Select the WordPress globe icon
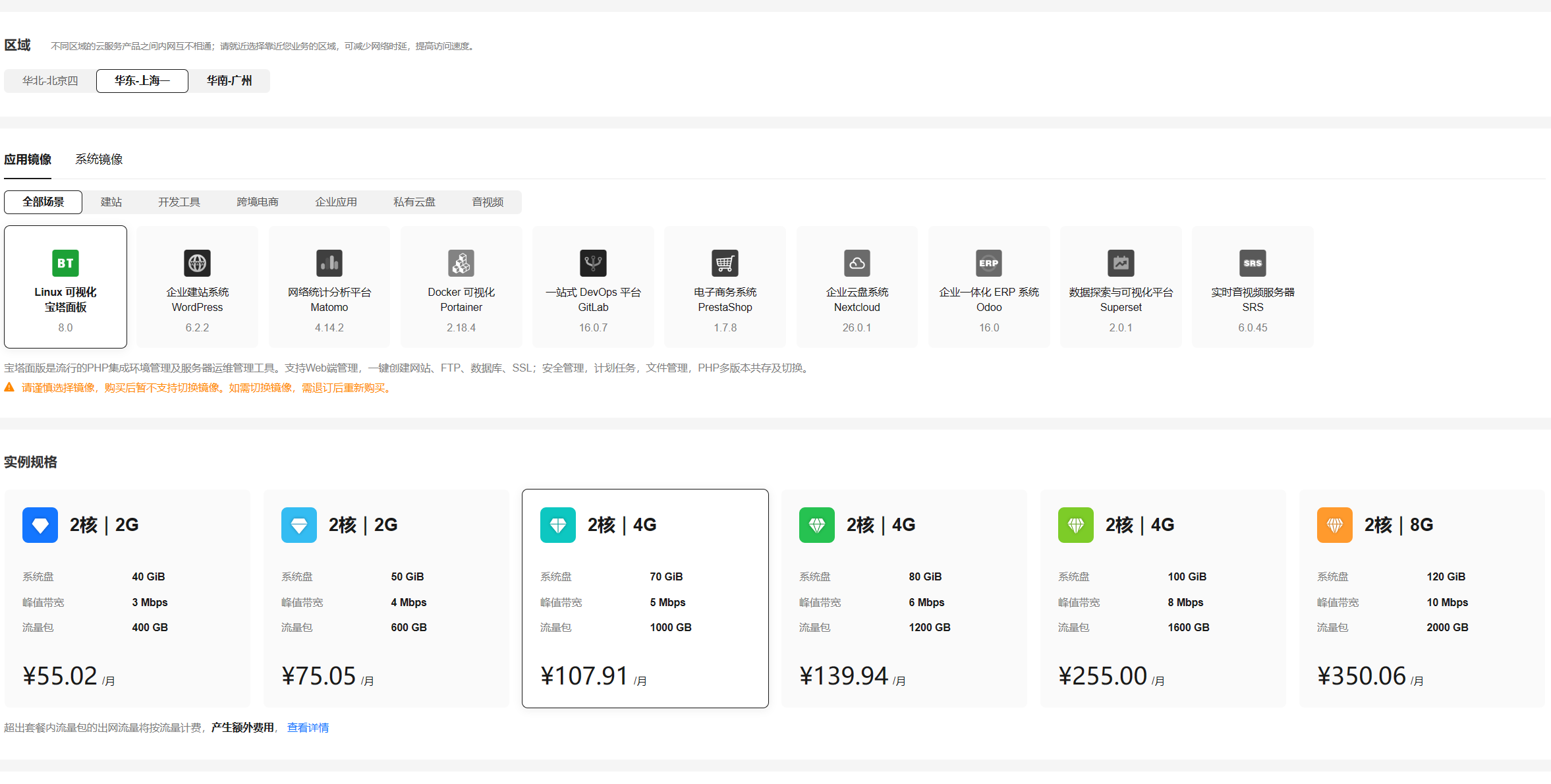Image resolution: width=1551 pixels, height=784 pixels. pyautogui.click(x=197, y=264)
